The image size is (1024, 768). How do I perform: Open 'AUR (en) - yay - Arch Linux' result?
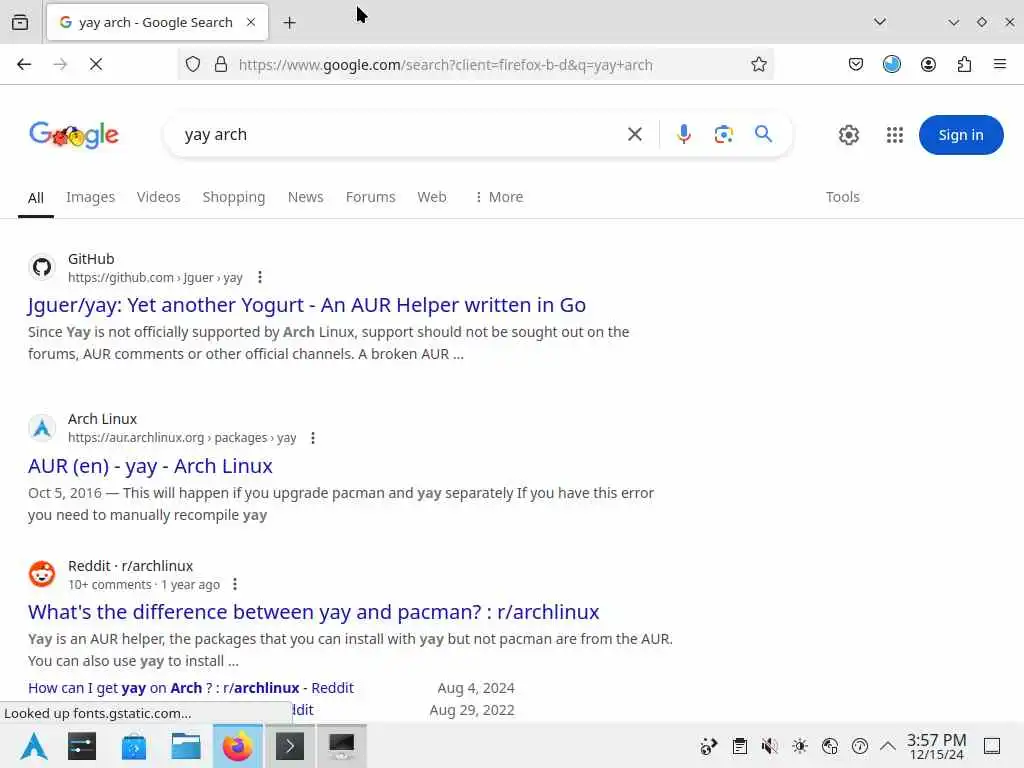150,466
